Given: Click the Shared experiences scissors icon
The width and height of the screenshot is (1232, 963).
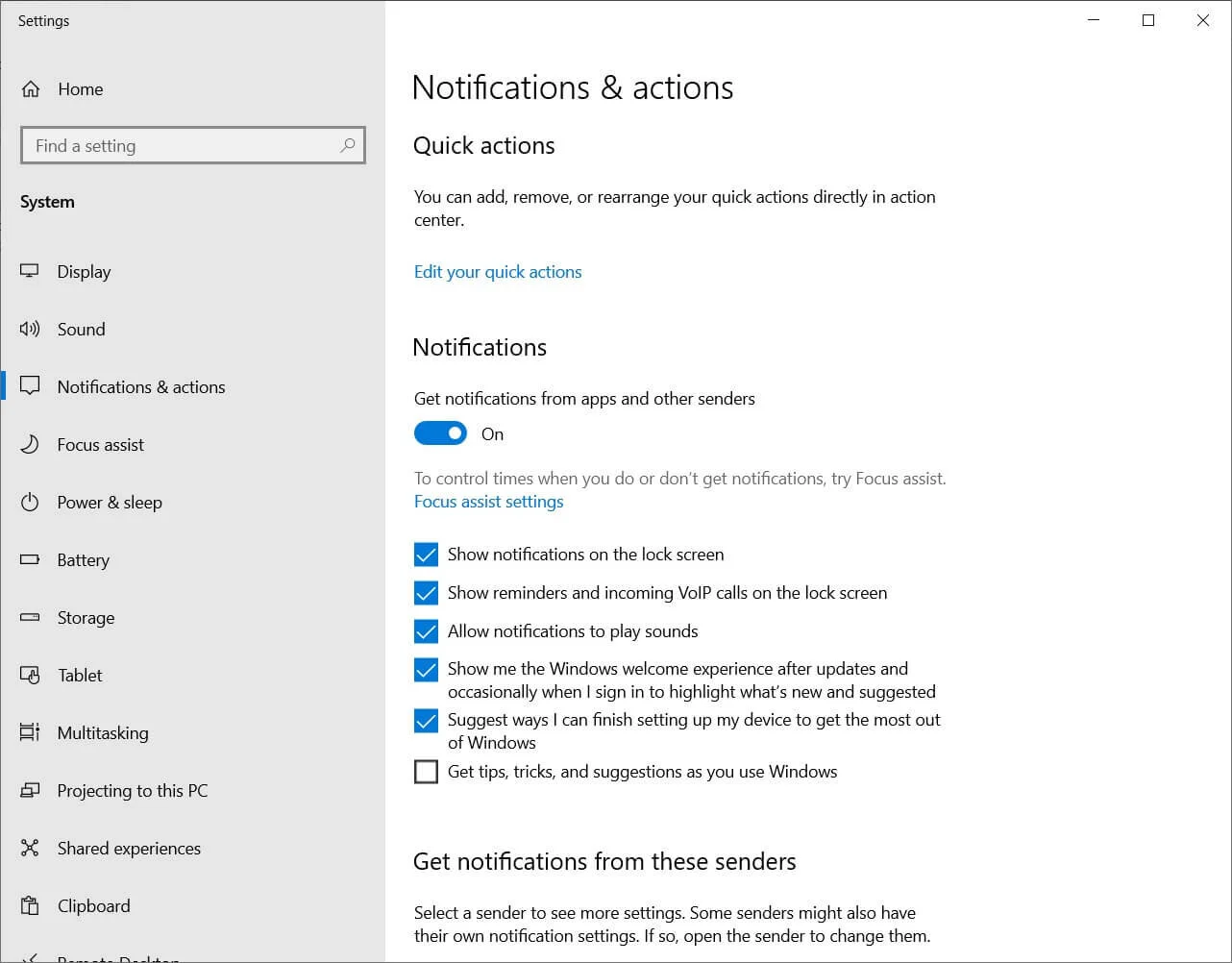Looking at the screenshot, I should [x=30, y=848].
